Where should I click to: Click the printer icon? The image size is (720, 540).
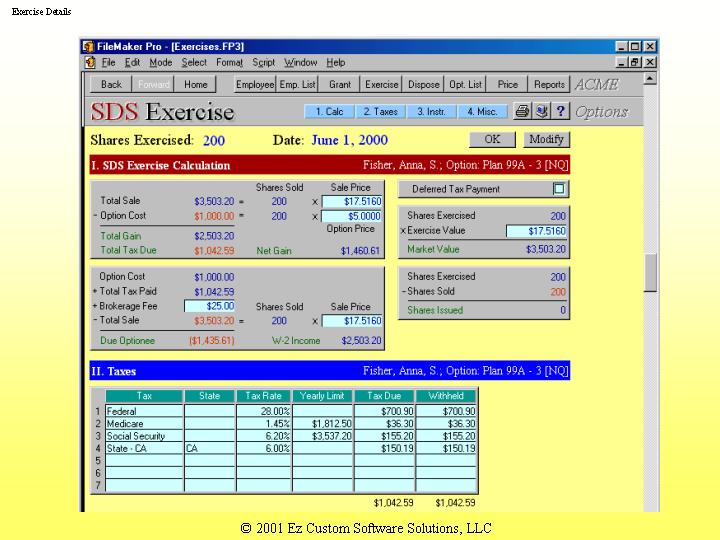(x=522, y=111)
